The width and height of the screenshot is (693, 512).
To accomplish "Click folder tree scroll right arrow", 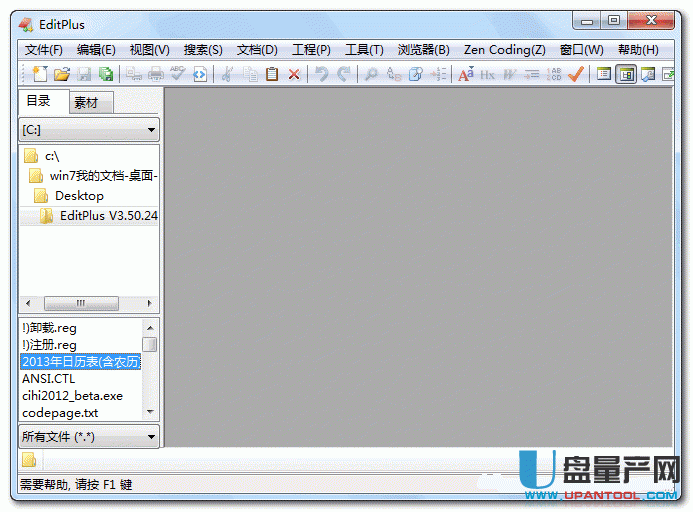I will pos(149,303).
